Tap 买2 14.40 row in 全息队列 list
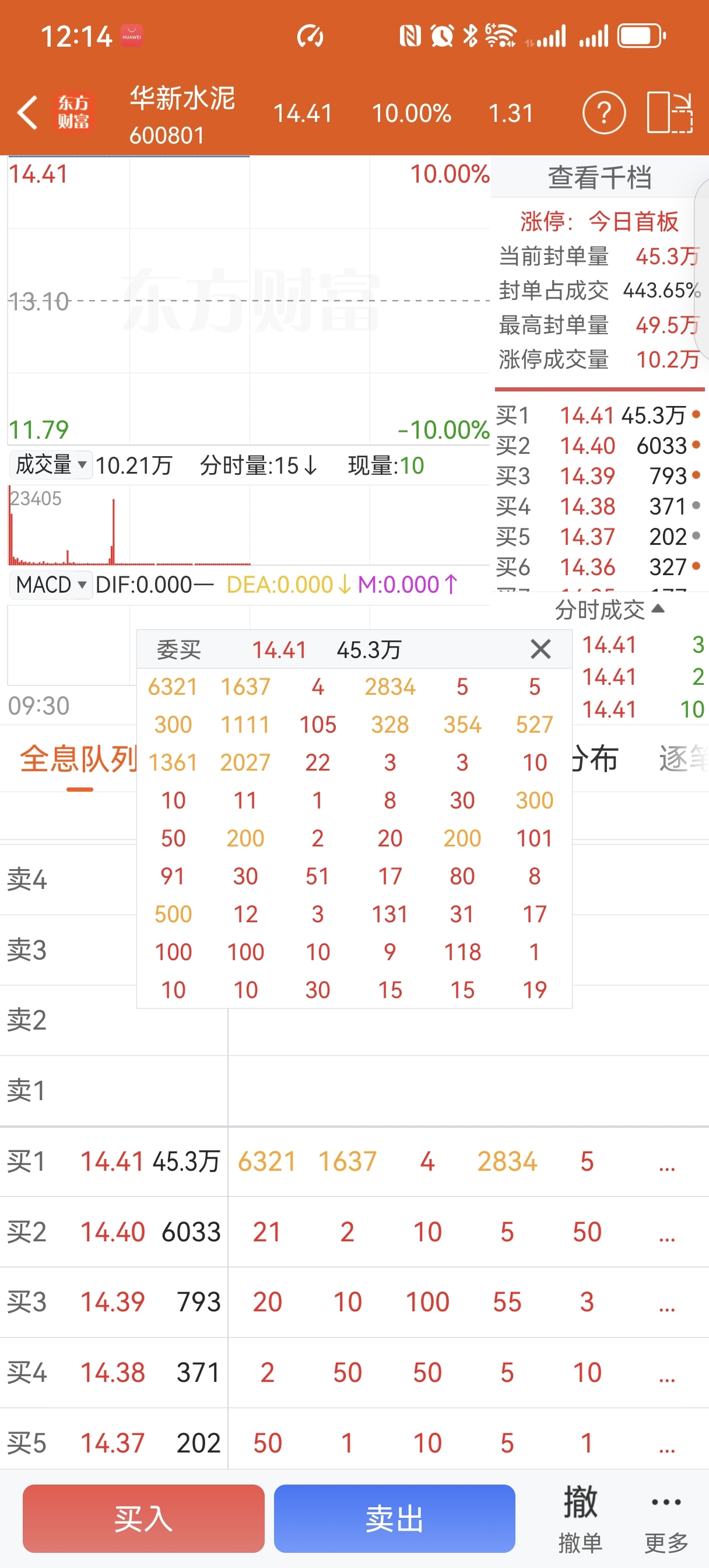709x1568 pixels. (354, 1232)
